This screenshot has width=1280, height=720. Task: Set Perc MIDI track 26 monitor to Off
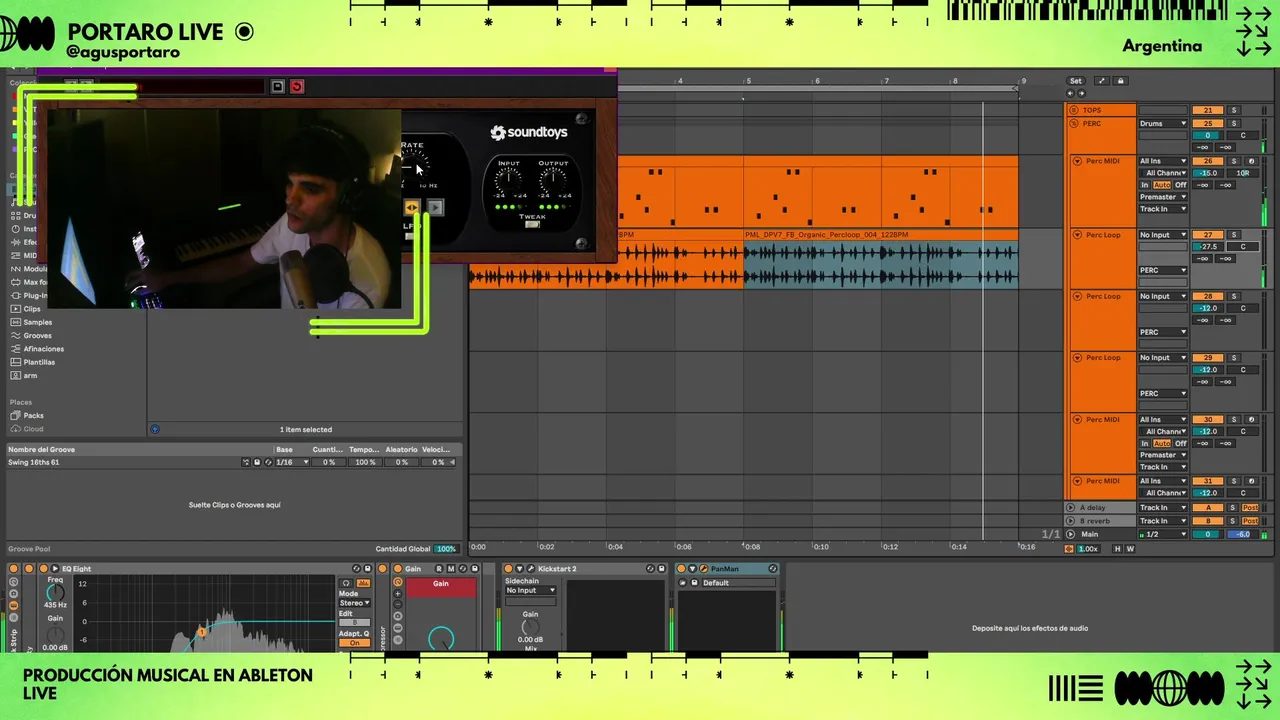(1180, 185)
